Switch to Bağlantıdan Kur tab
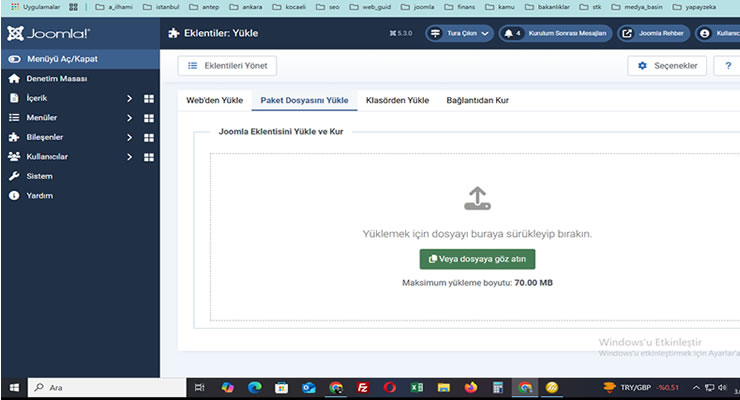 (x=478, y=100)
